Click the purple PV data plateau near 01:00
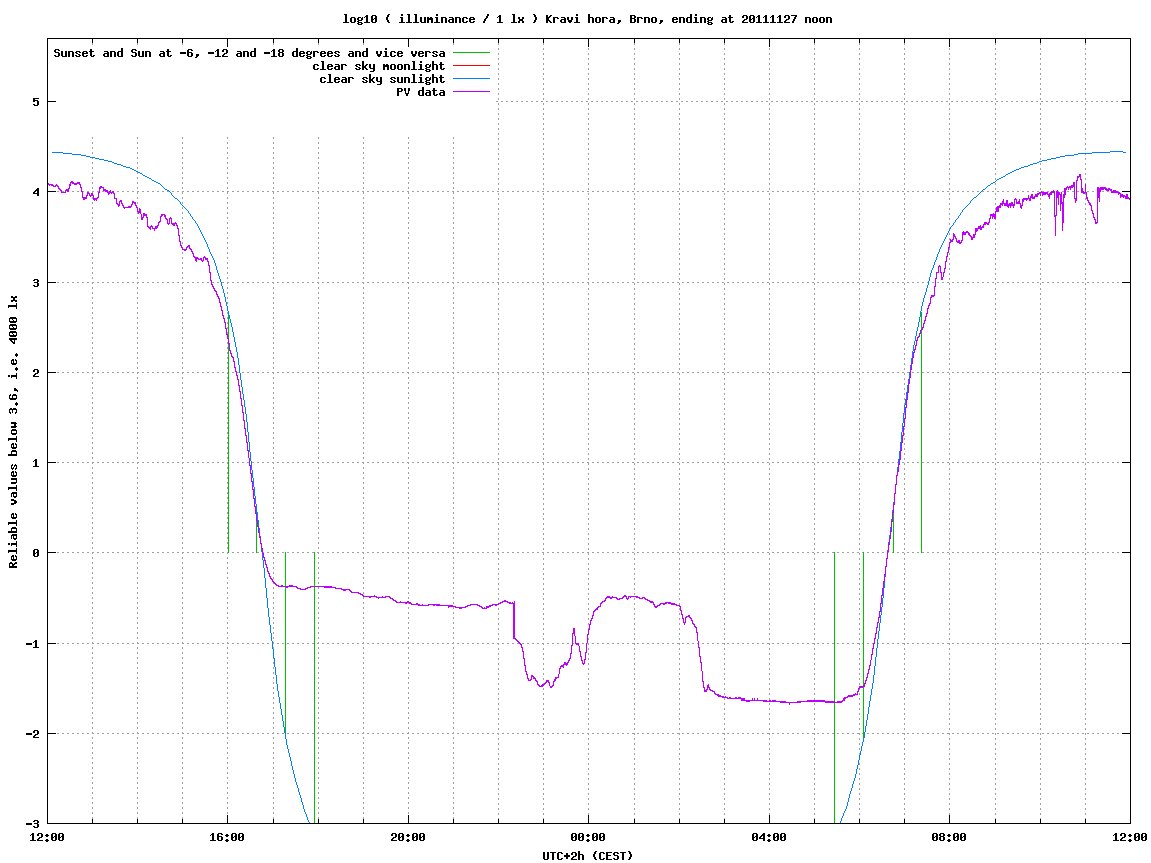 (x=628, y=597)
